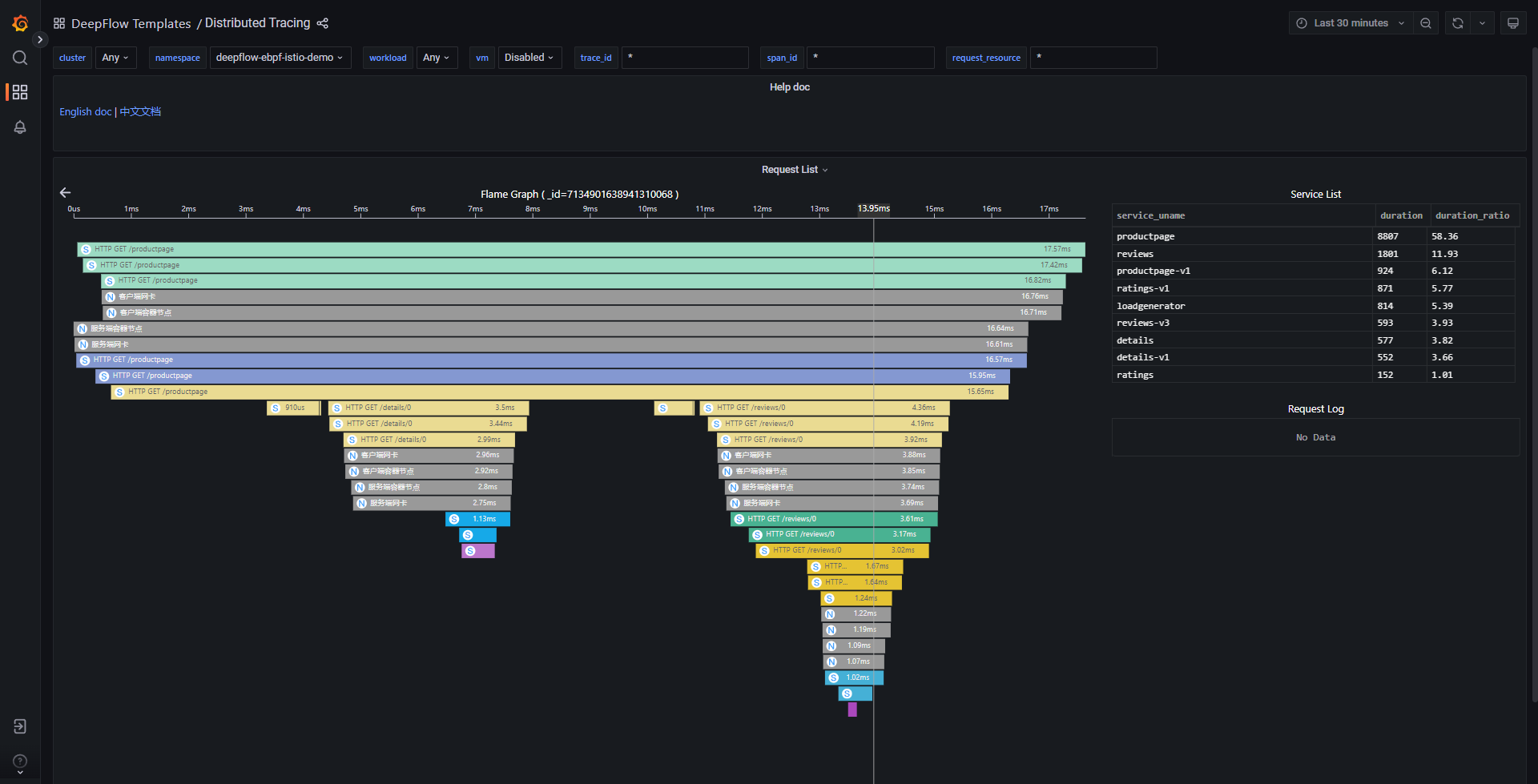Open Alerting via the bell icon
This screenshot has width=1538, height=784.
(19, 127)
